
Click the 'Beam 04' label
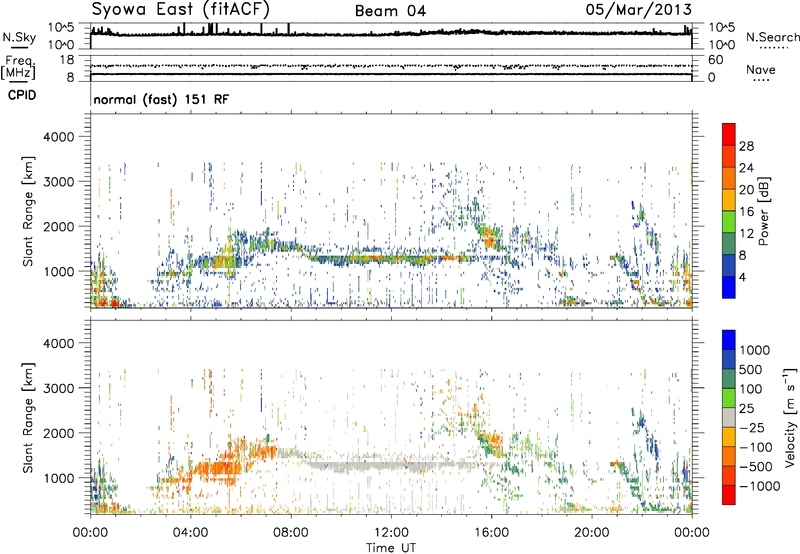click(390, 11)
